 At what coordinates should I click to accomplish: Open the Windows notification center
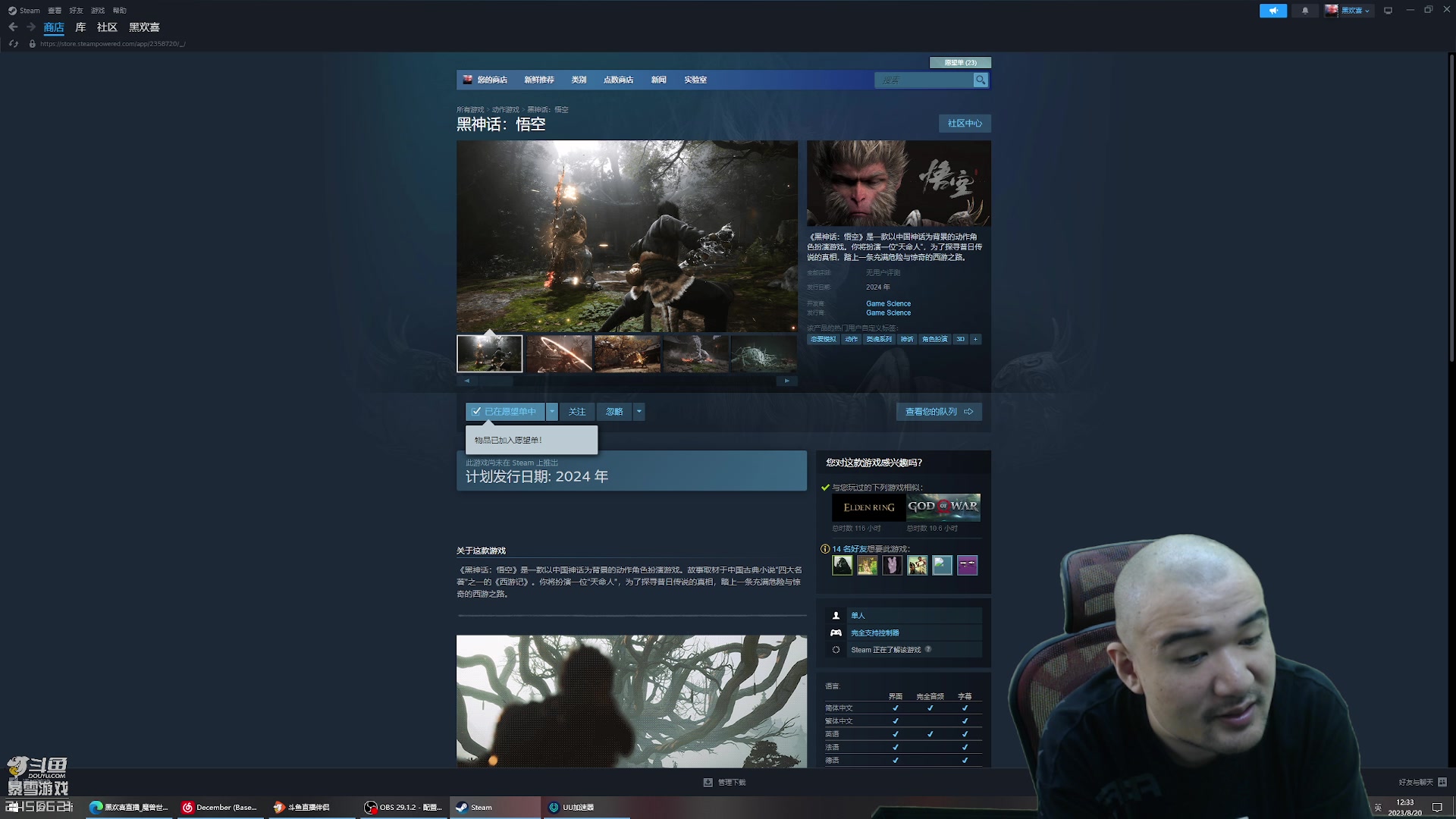click(x=1437, y=808)
